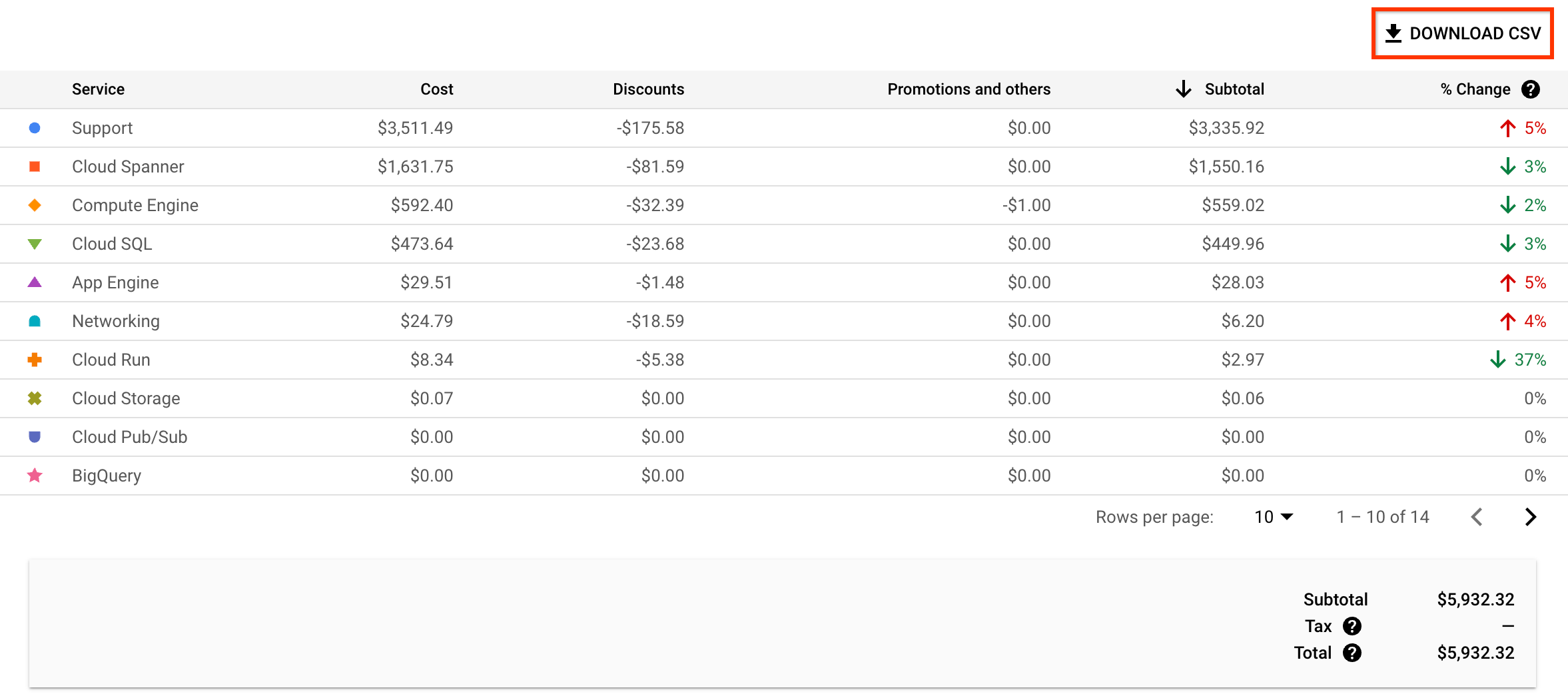The image size is (1568, 698).
Task: Click the Tax help icon
Action: [1352, 626]
